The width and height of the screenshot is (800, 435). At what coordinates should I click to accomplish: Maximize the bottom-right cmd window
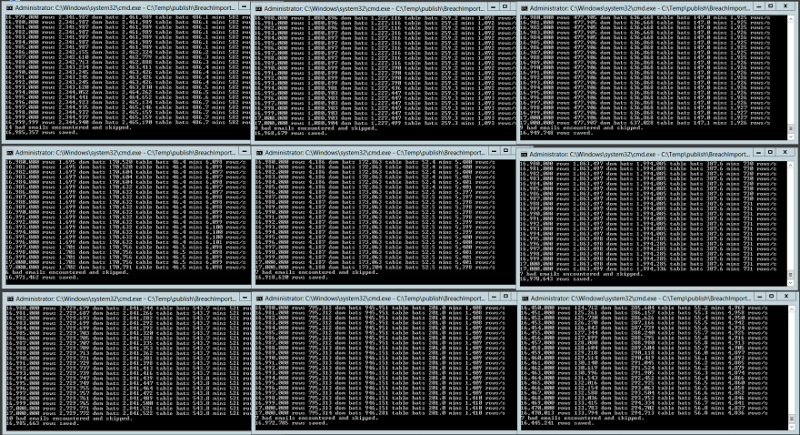[772, 296]
